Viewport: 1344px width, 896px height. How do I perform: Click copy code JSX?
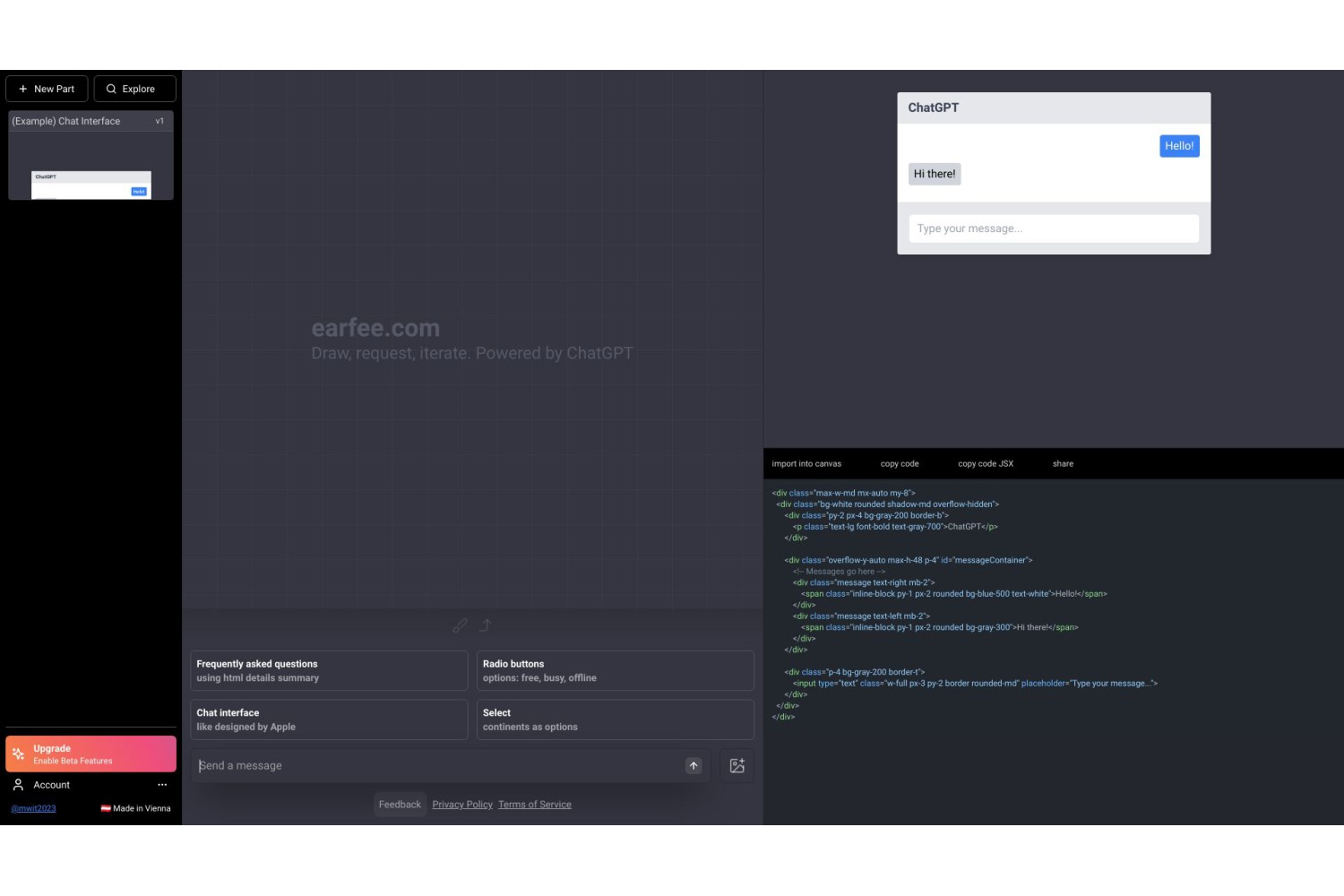coord(986,464)
